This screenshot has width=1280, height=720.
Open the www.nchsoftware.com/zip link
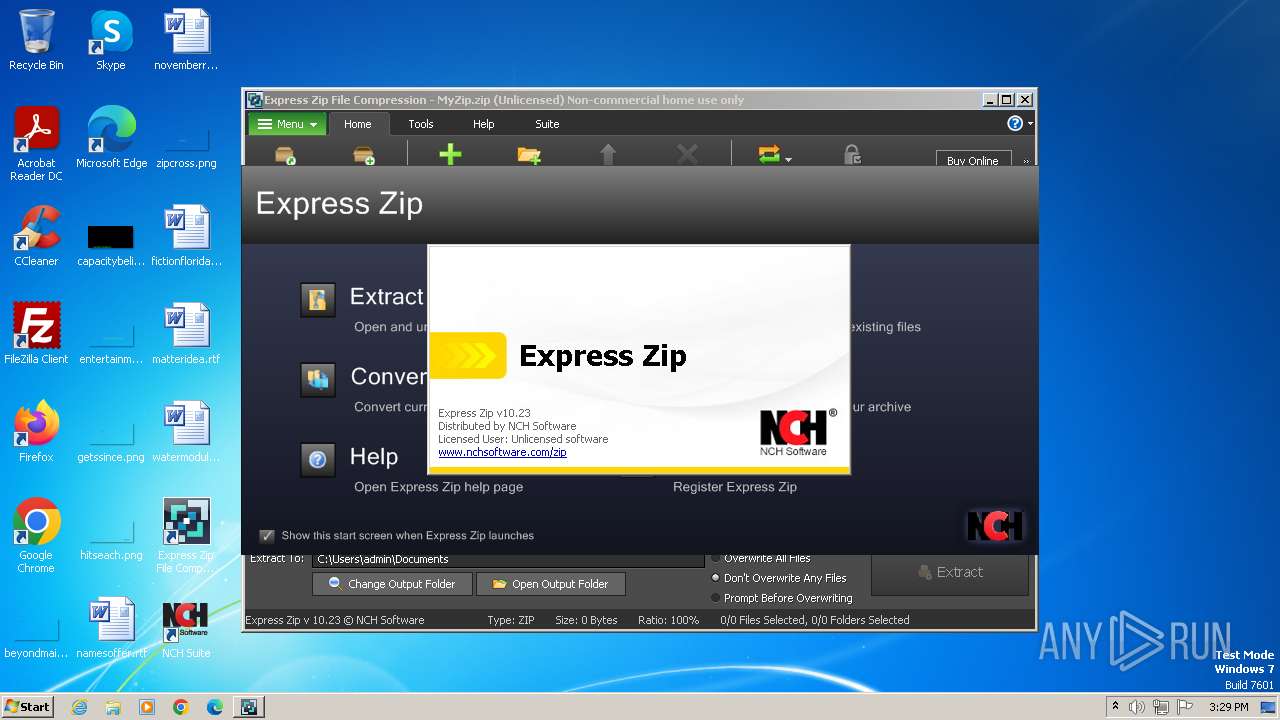pyautogui.click(x=502, y=452)
